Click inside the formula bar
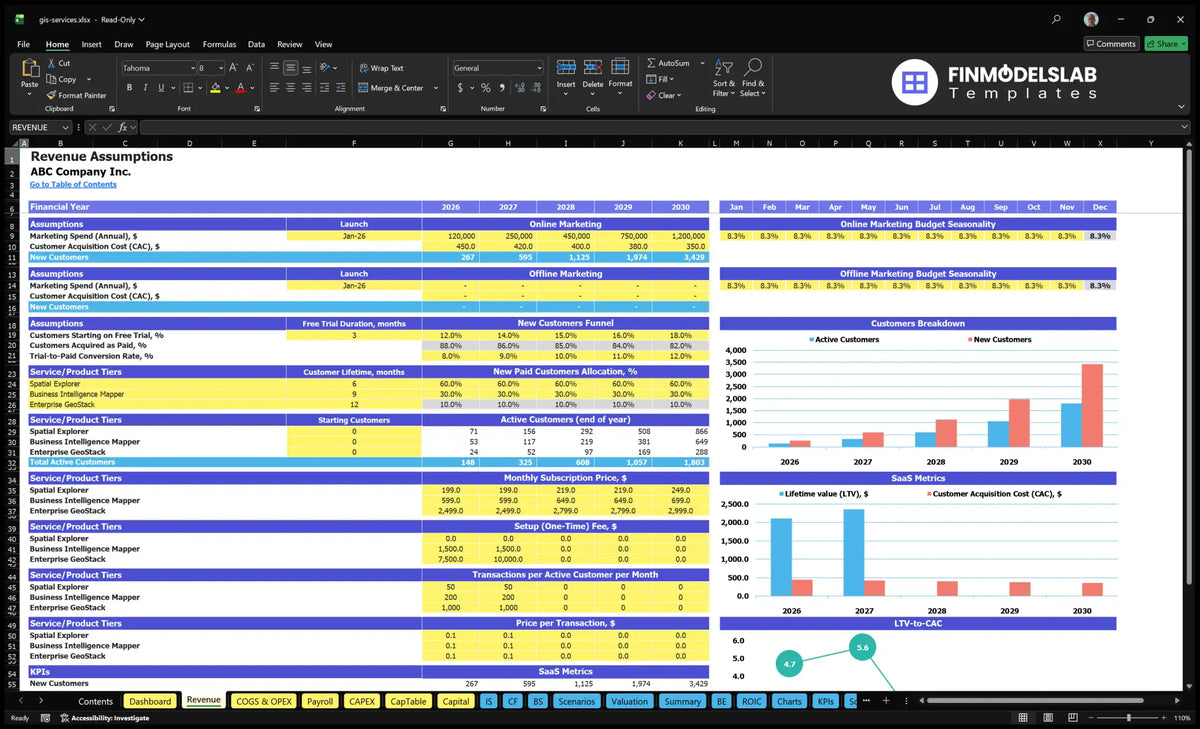1200x729 pixels. 664,127
